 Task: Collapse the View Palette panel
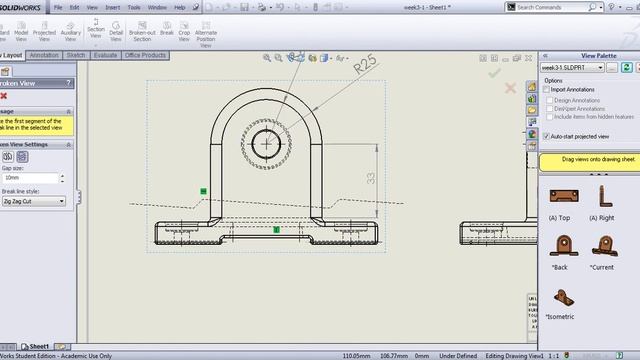tap(544, 56)
